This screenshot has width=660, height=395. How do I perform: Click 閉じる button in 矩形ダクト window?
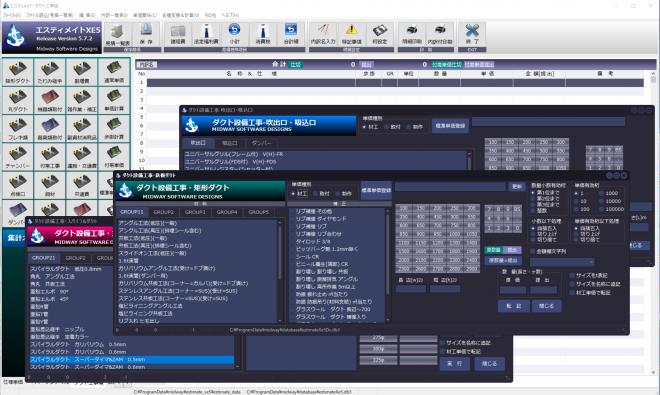click(x=546, y=306)
